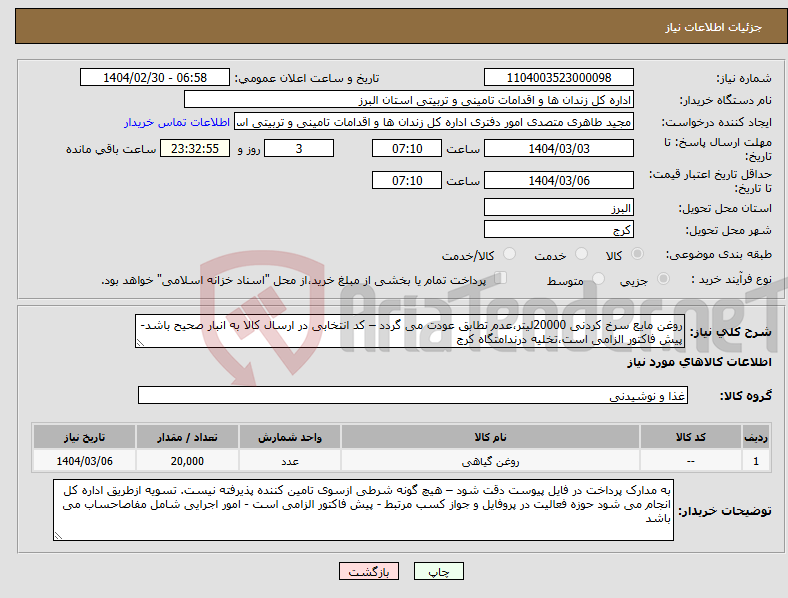788x598 pixels.
Task: Click the buyer notes textarea
Action: (363, 510)
